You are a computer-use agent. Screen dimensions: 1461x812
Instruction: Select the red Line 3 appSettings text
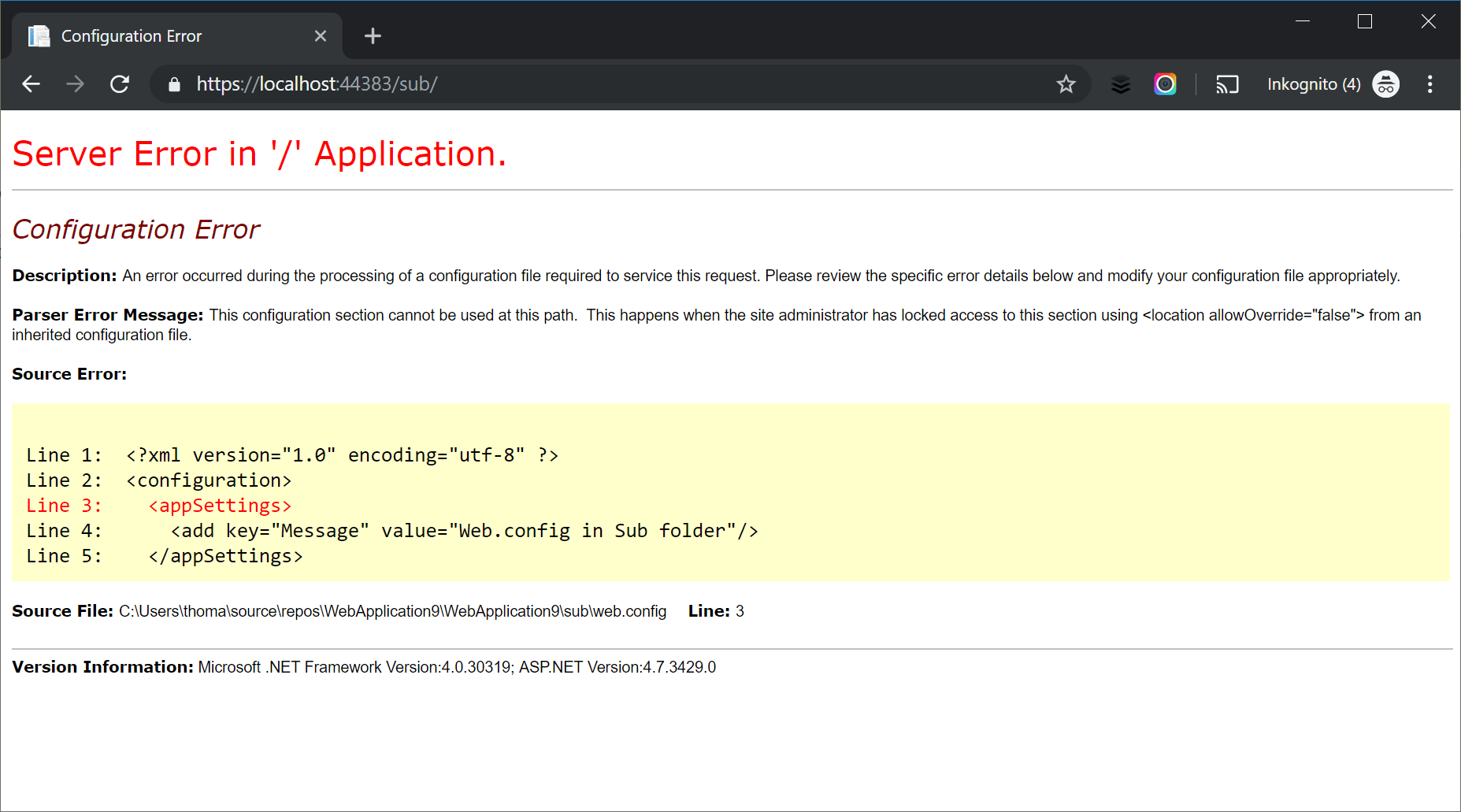(x=219, y=505)
